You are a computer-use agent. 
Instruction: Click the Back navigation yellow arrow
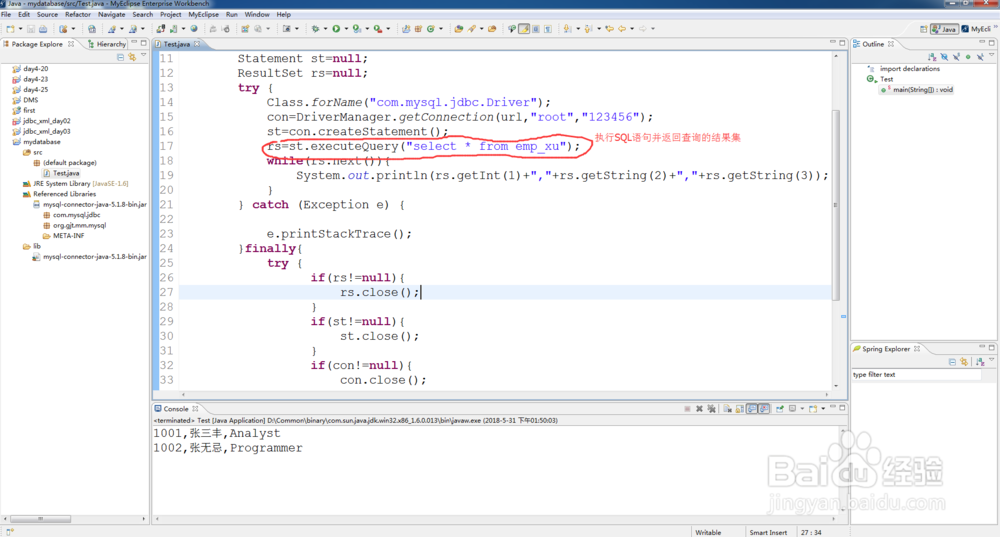[622, 29]
